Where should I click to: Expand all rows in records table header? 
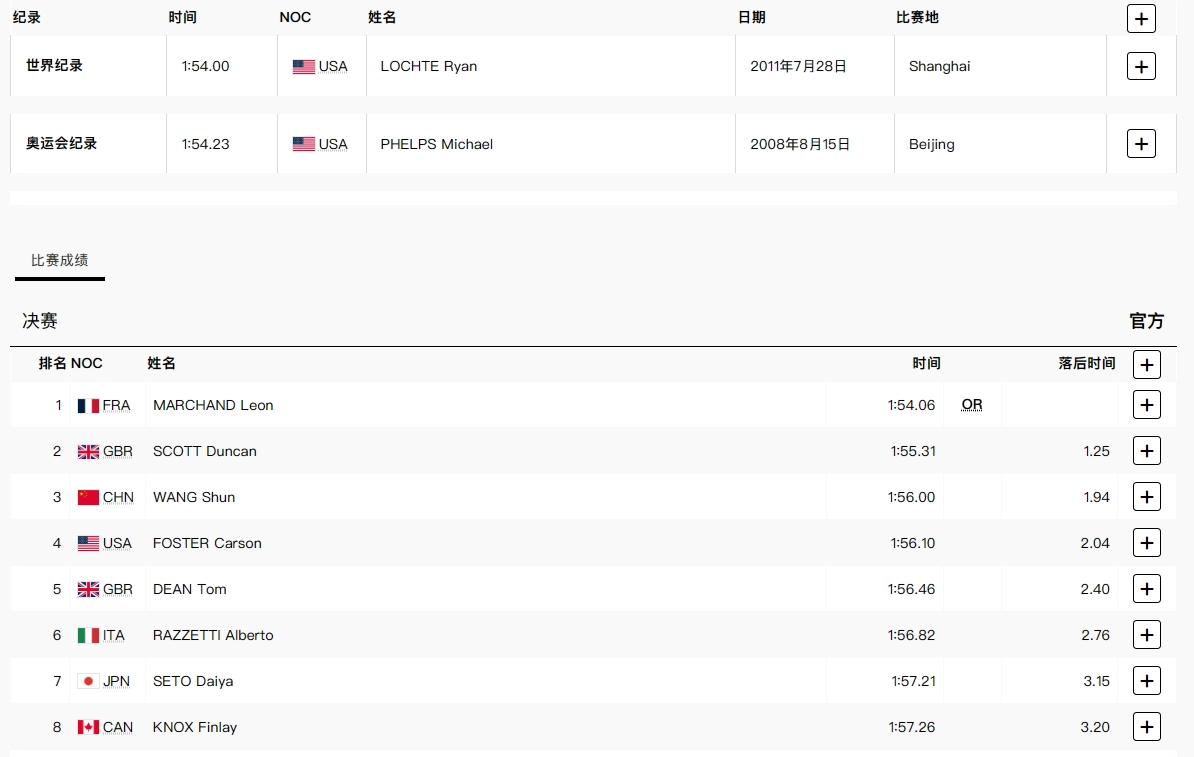pos(1141,18)
